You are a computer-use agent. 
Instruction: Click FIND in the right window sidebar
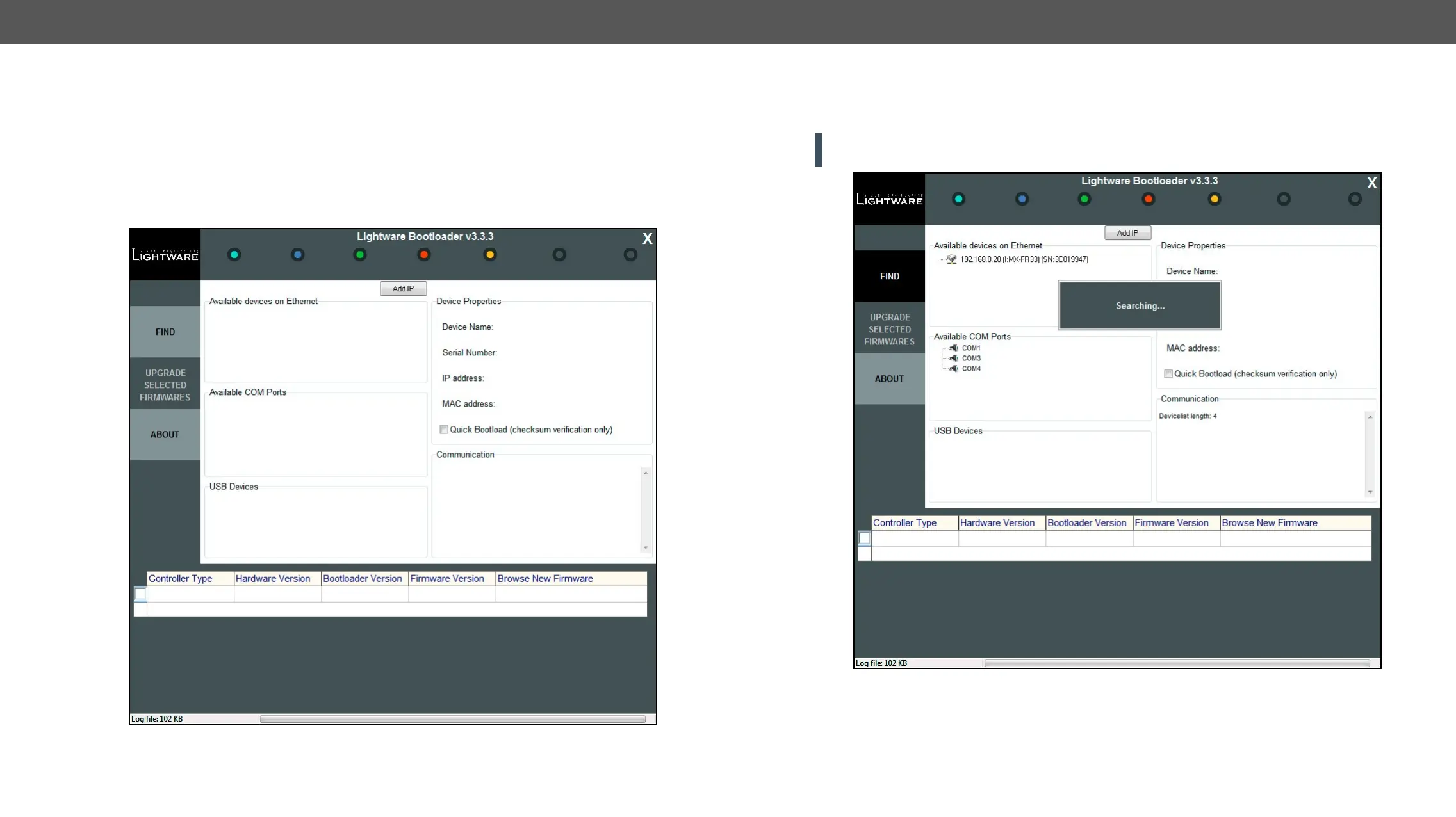(890, 276)
